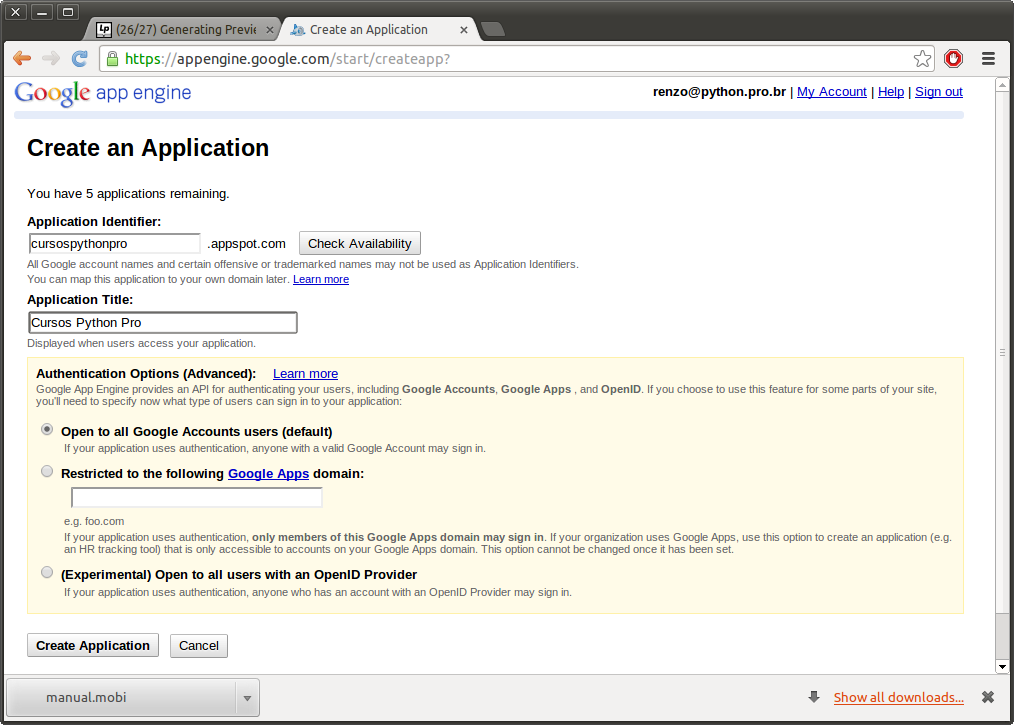The height and width of the screenshot is (725, 1014).
Task: Choose Restricted to Google Apps domain
Action: tap(47, 471)
